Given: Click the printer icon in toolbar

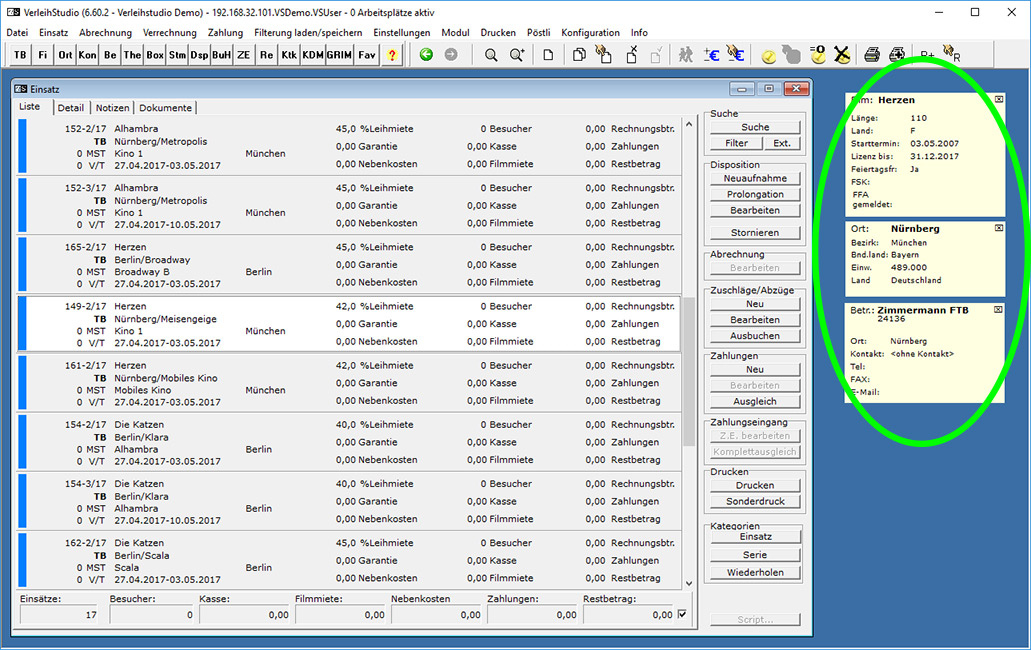Looking at the screenshot, I should point(872,55).
